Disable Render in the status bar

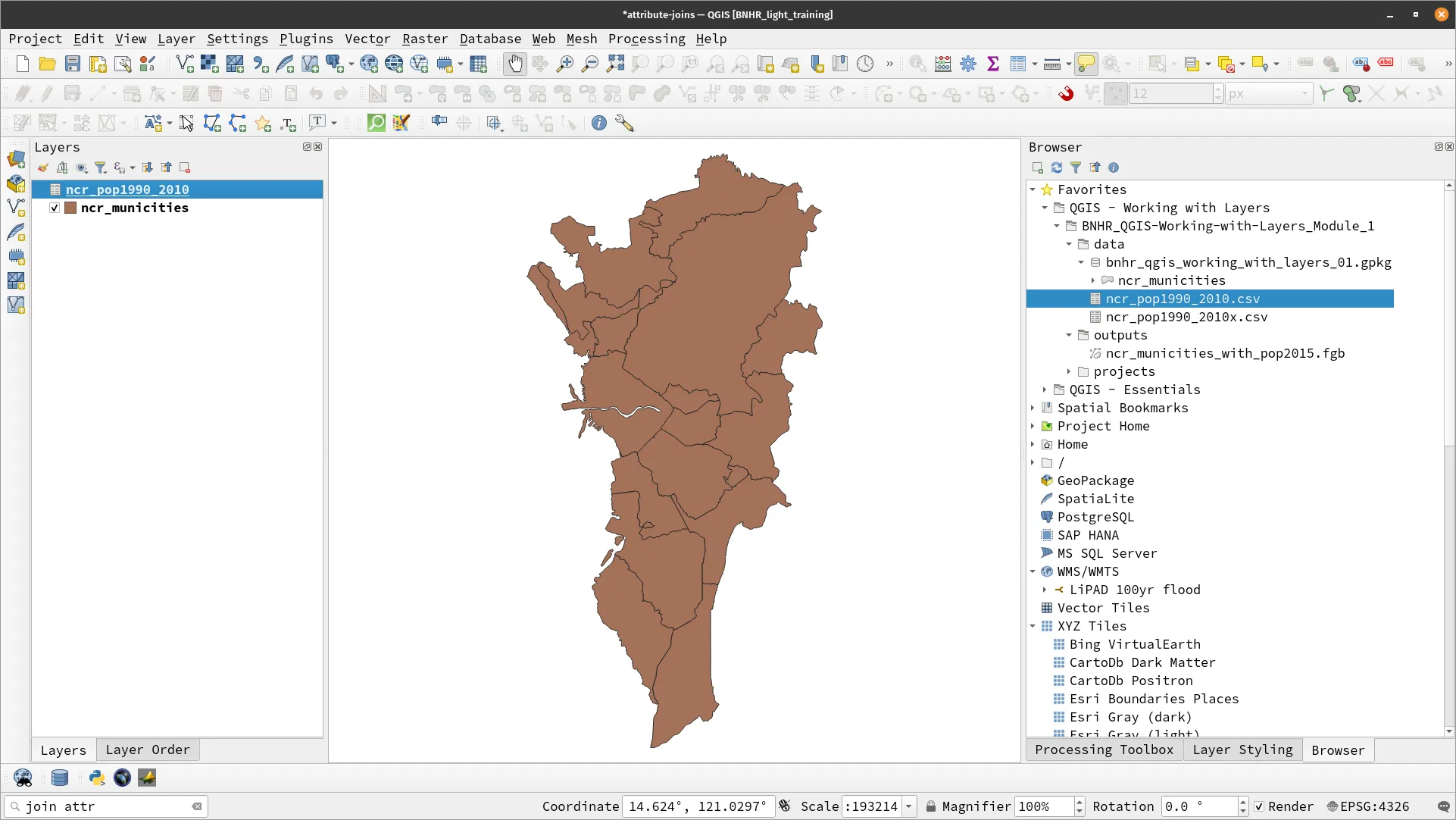click(1259, 806)
